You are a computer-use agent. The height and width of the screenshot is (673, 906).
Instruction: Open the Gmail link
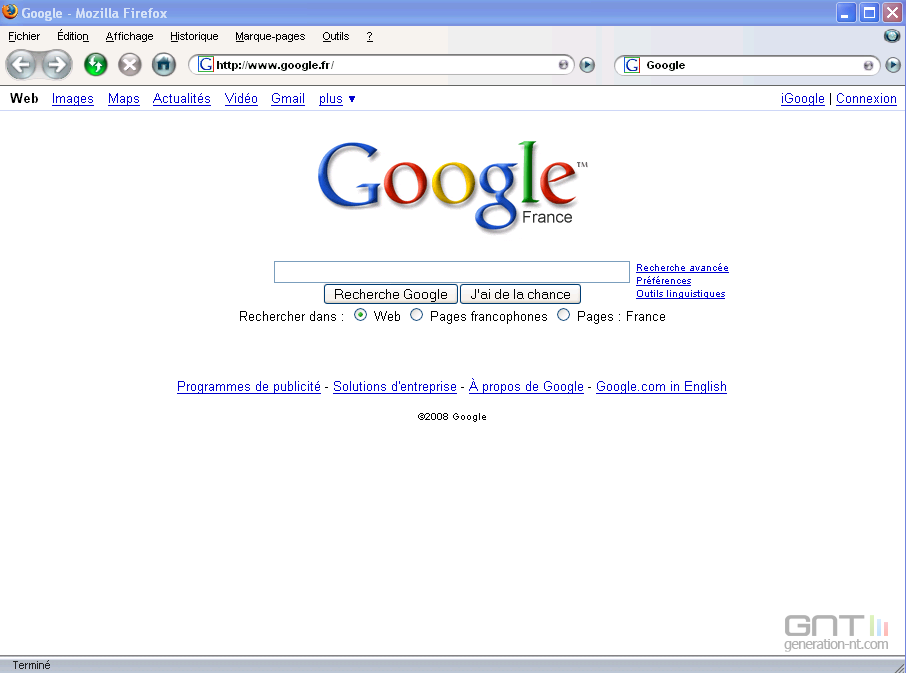click(288, 99)
